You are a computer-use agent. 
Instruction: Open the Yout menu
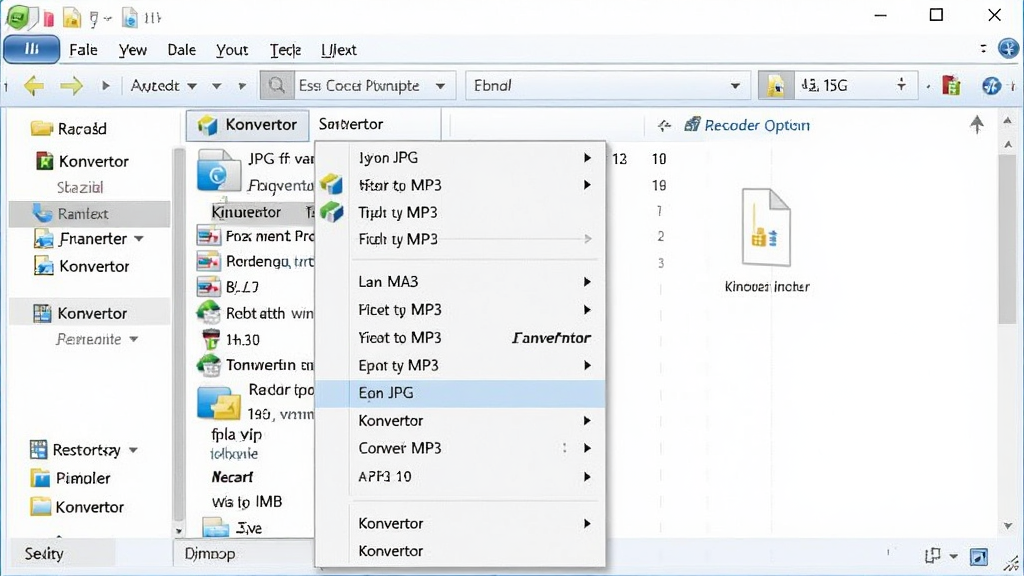[232, 50]
